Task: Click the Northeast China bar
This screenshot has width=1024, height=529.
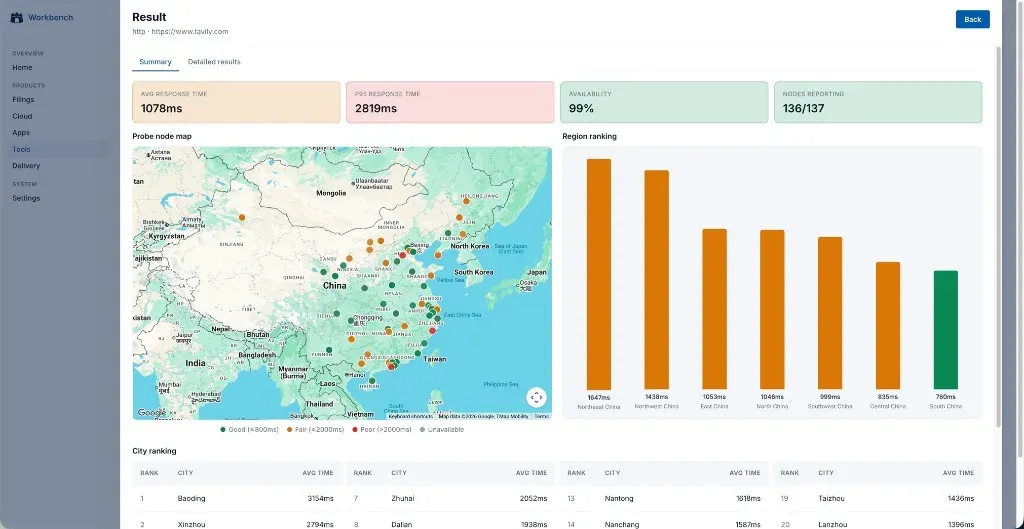Action: coord(599,274)
